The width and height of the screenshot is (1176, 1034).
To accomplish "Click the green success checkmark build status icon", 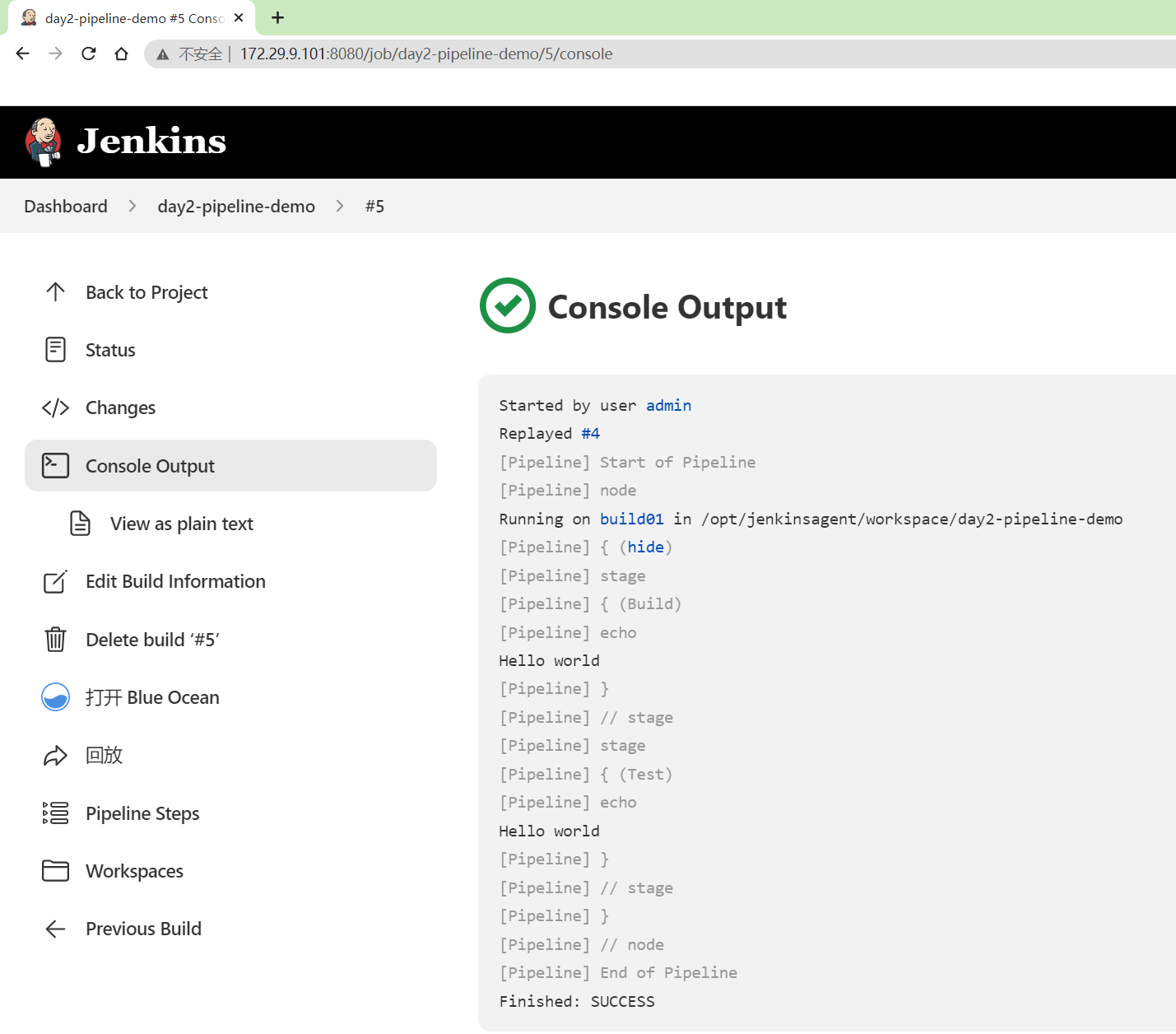I will 508,305.
